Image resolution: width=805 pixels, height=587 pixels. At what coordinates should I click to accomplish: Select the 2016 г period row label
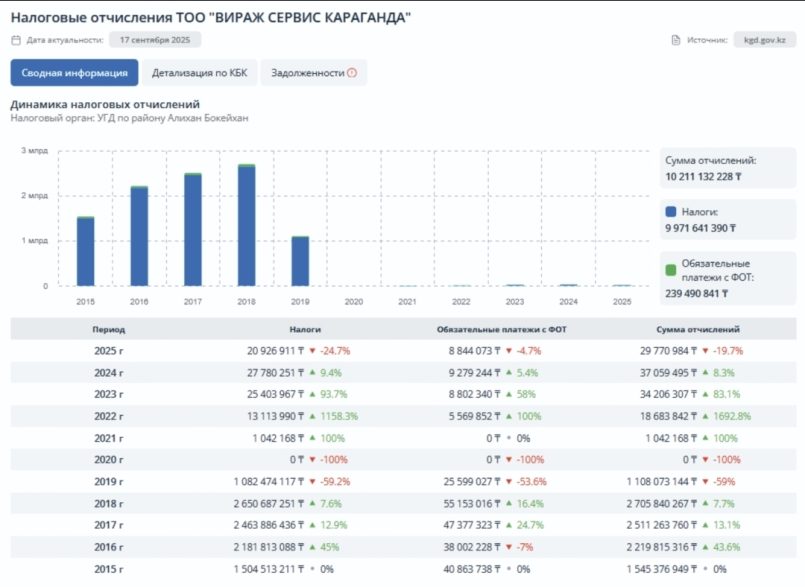tap(108, 547)
